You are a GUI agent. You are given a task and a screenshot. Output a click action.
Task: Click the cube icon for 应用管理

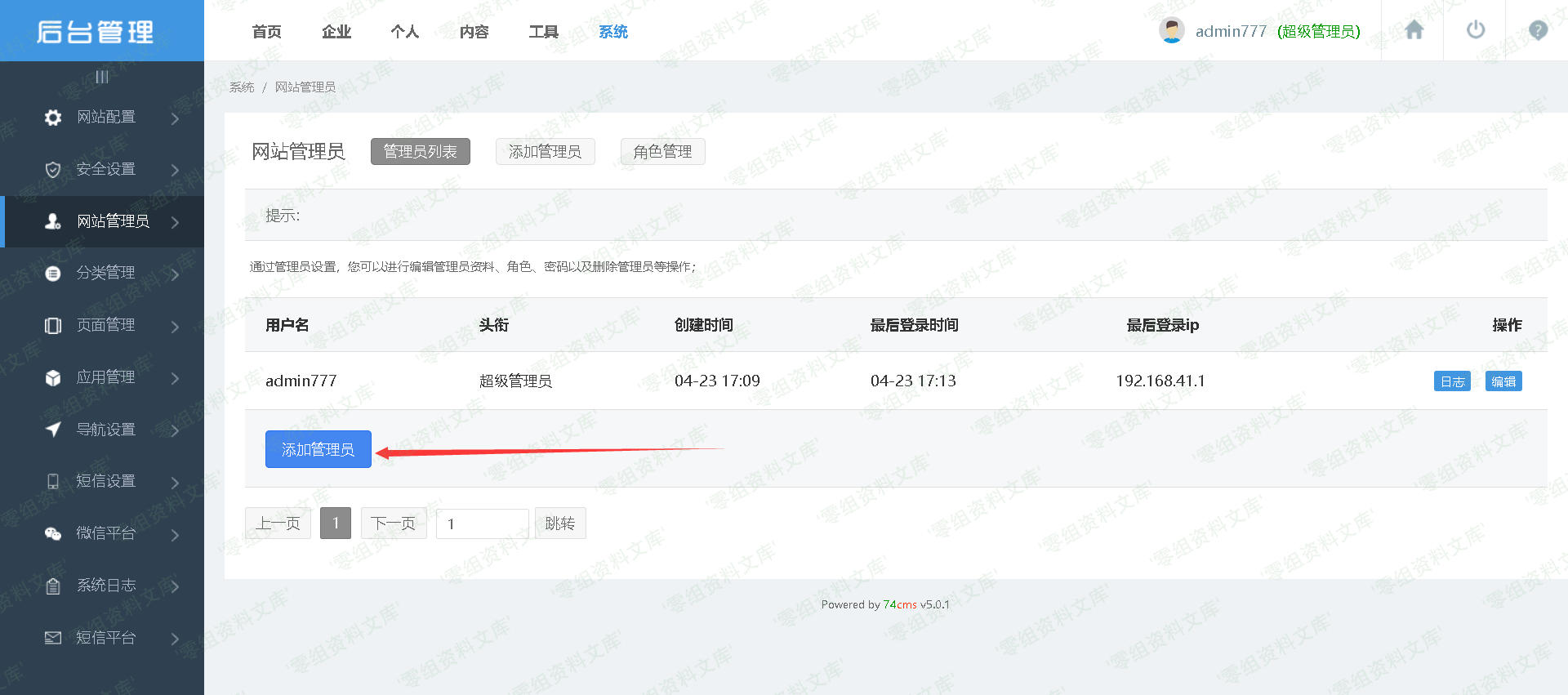pyautogui.click(x=53, y=378)
